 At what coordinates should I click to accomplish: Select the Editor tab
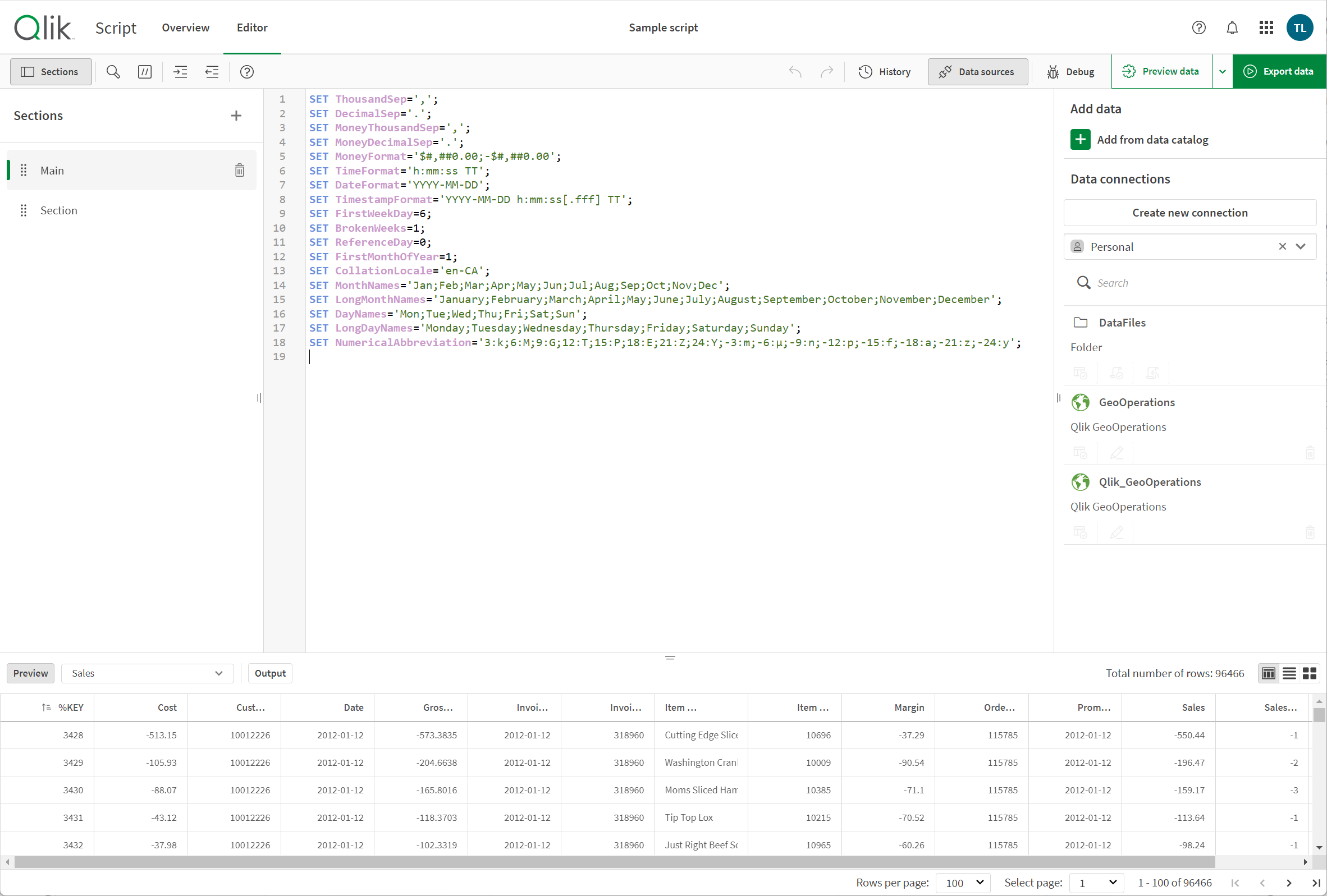pyautogui.click(x=252, y=27)
